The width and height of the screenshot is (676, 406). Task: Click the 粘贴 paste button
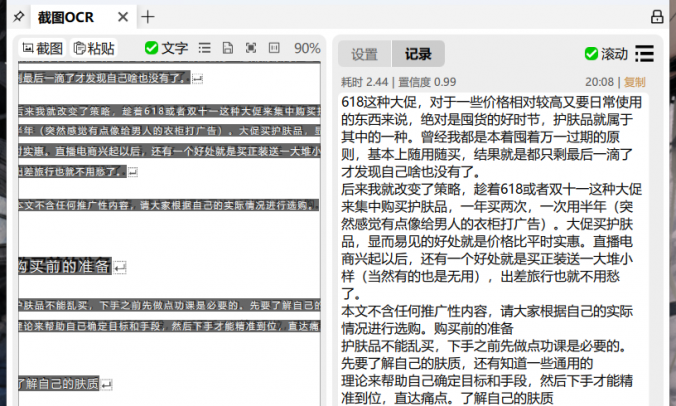(94, 48)
